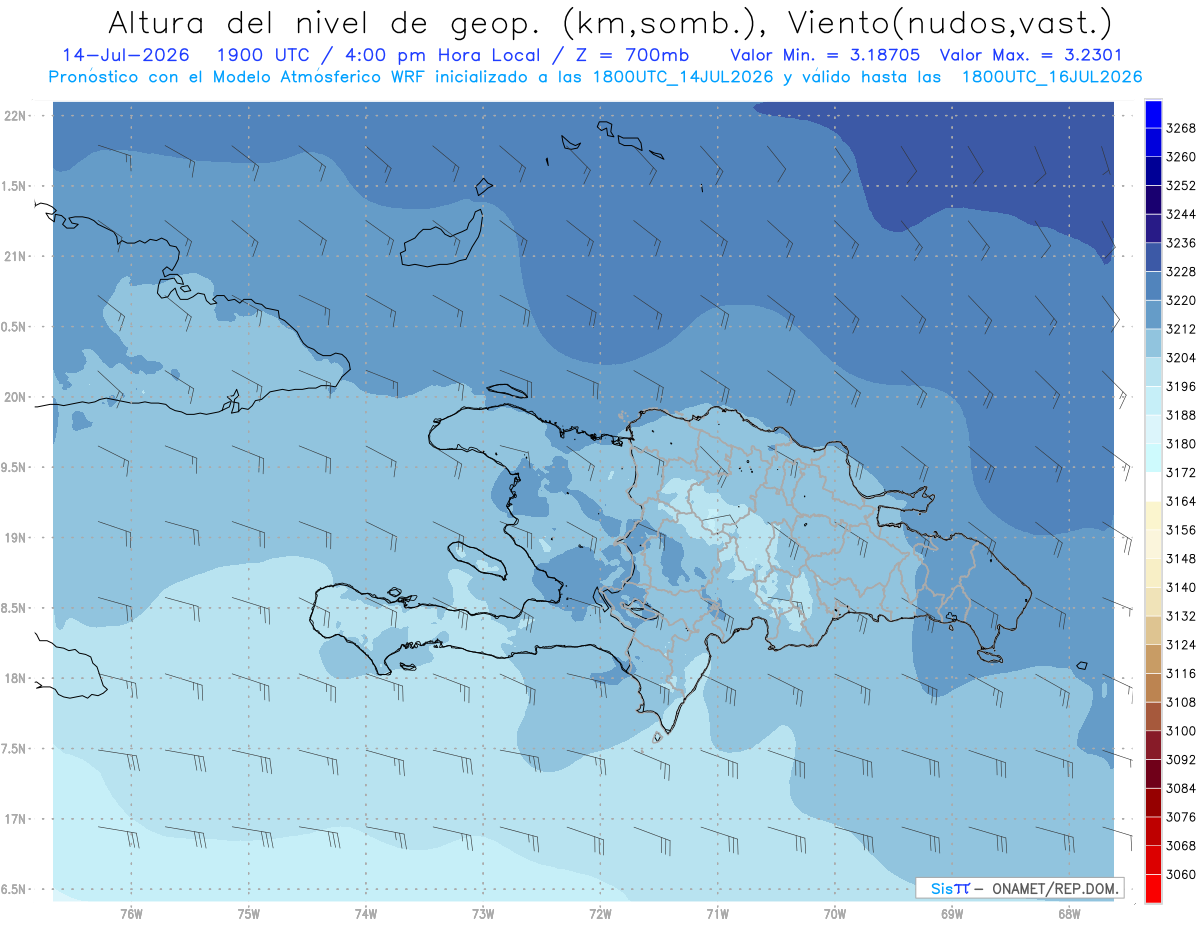Viewport: 1200px width, 927px height.
Task: Select the '70W' longitude label
Action: pyautogui.click(x=835, y=914)
